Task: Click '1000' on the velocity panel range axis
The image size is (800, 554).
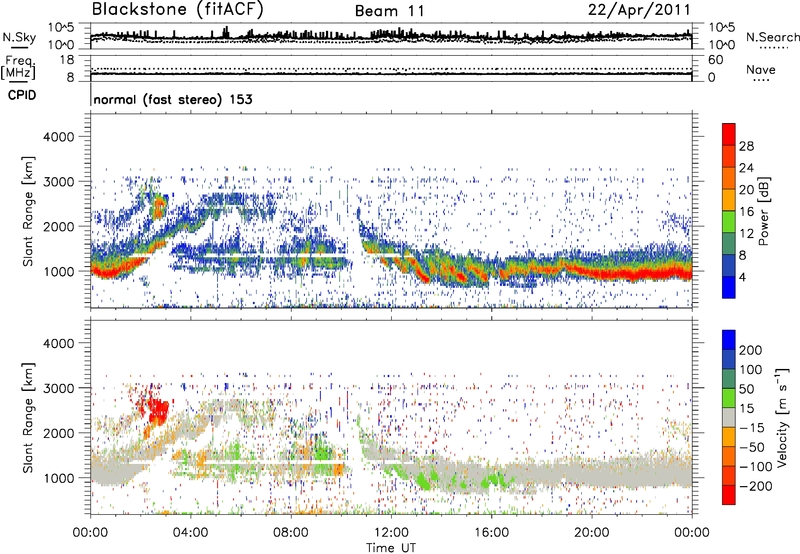Action: [x=58, y=478]
